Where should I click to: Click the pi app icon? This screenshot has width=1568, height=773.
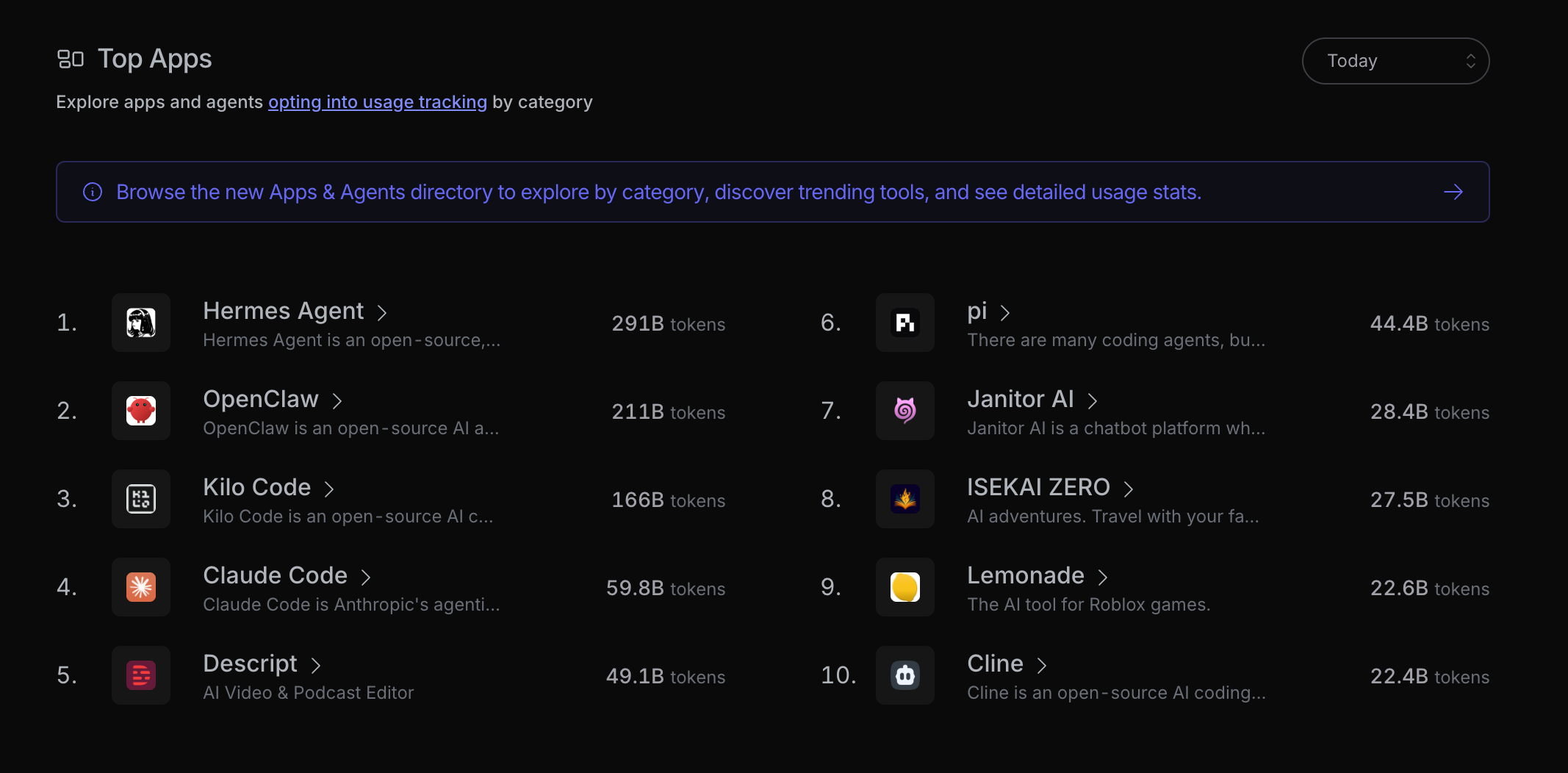905,323
